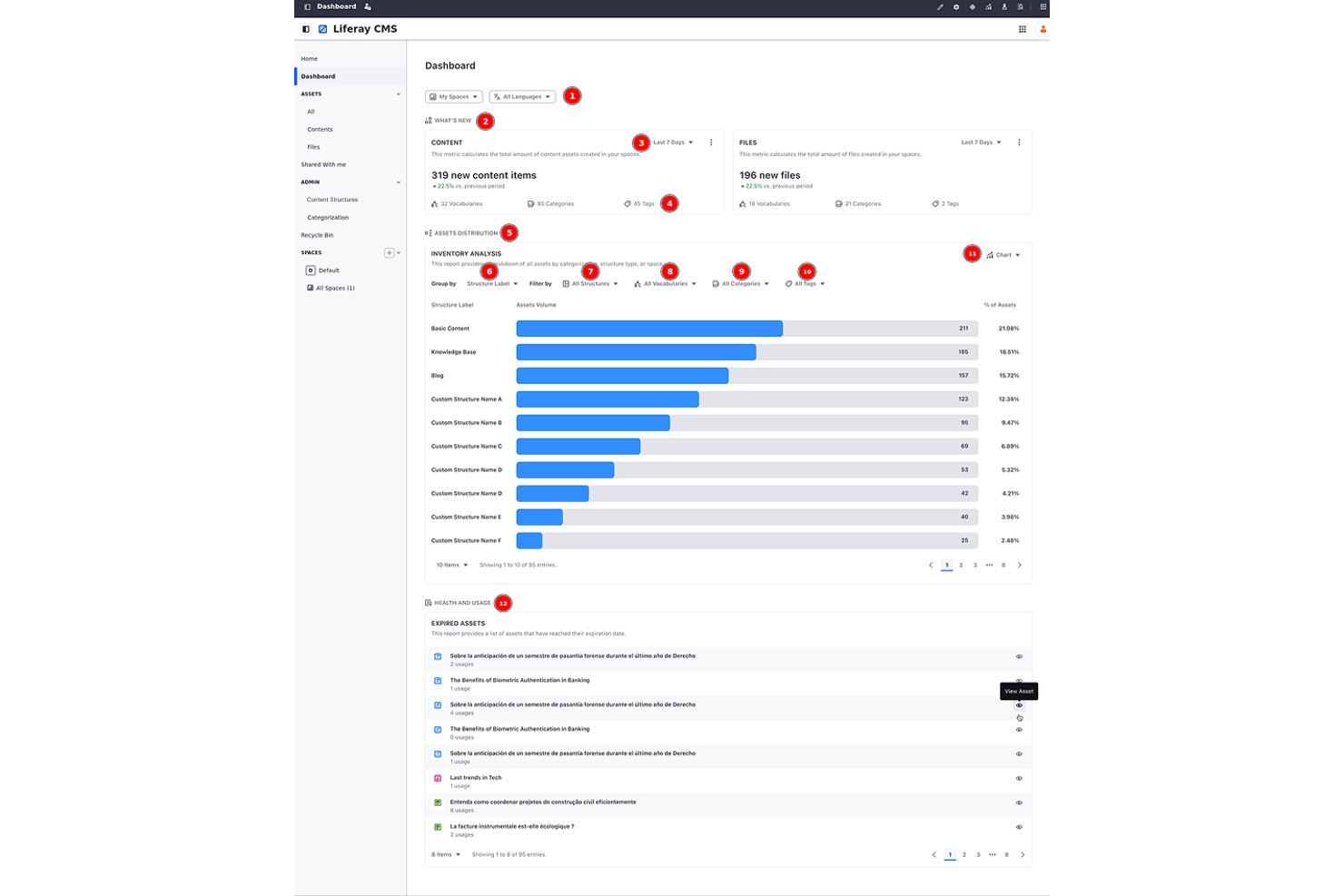
Task: Open the applications grid in the dark top bar
Action: pos(1043,6)
